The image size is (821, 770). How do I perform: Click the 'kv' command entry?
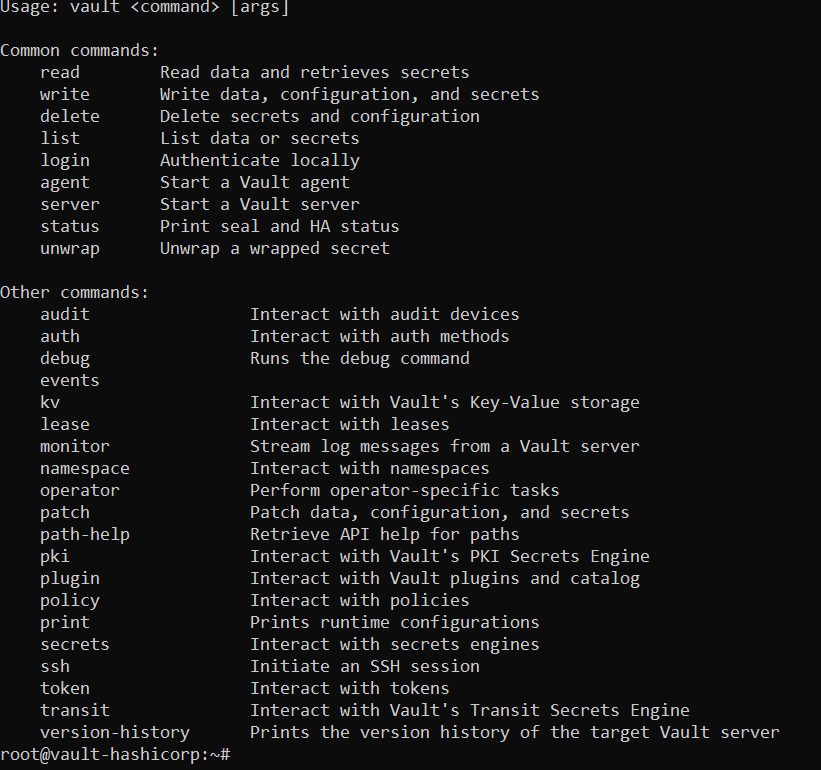[50, 402]
